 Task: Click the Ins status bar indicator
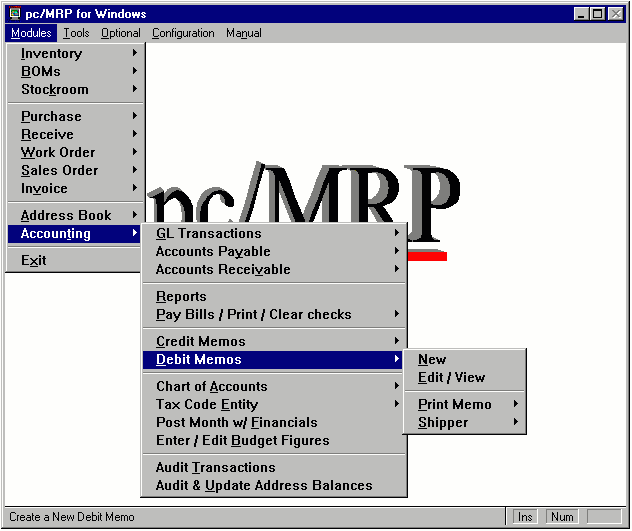click(x=525, y=517)
